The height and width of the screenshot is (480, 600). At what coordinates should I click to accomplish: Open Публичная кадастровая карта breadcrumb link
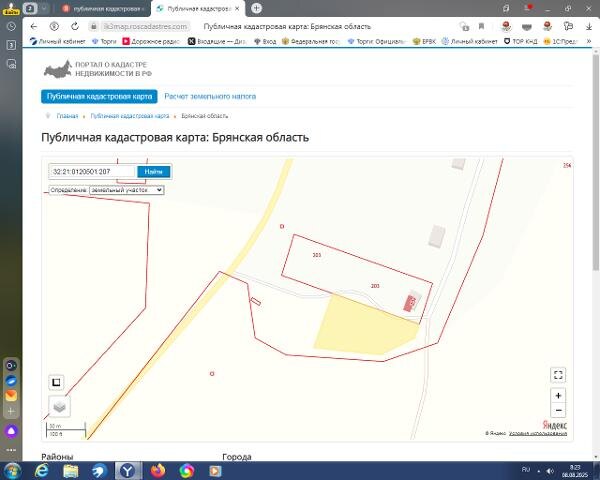coord(130,116)
